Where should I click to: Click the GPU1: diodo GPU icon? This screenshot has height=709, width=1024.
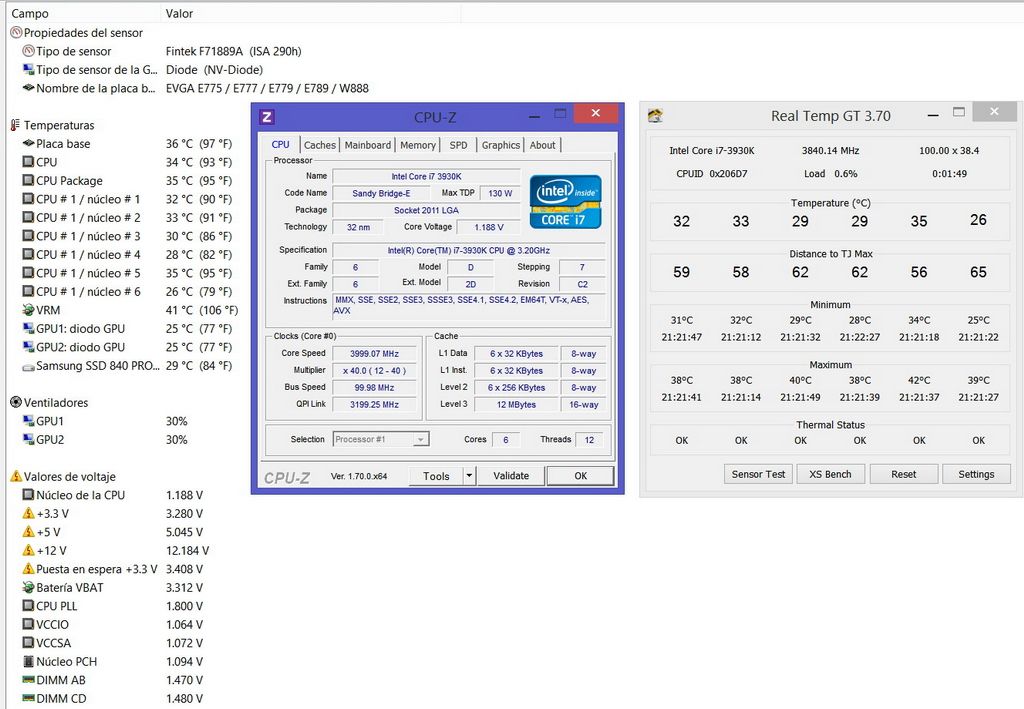click(x=29, y=328)
